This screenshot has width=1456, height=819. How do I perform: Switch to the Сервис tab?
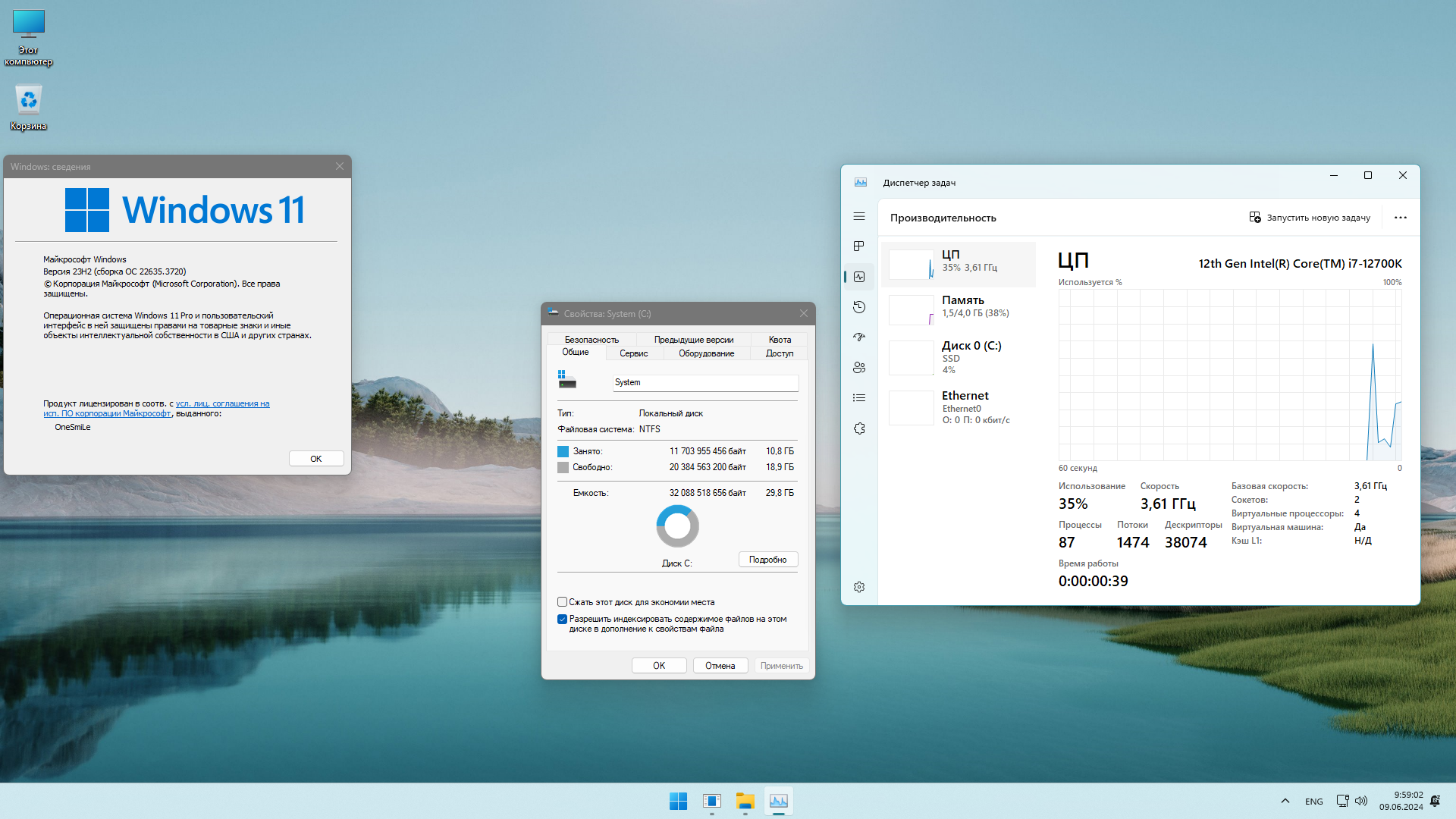point(634,353)
